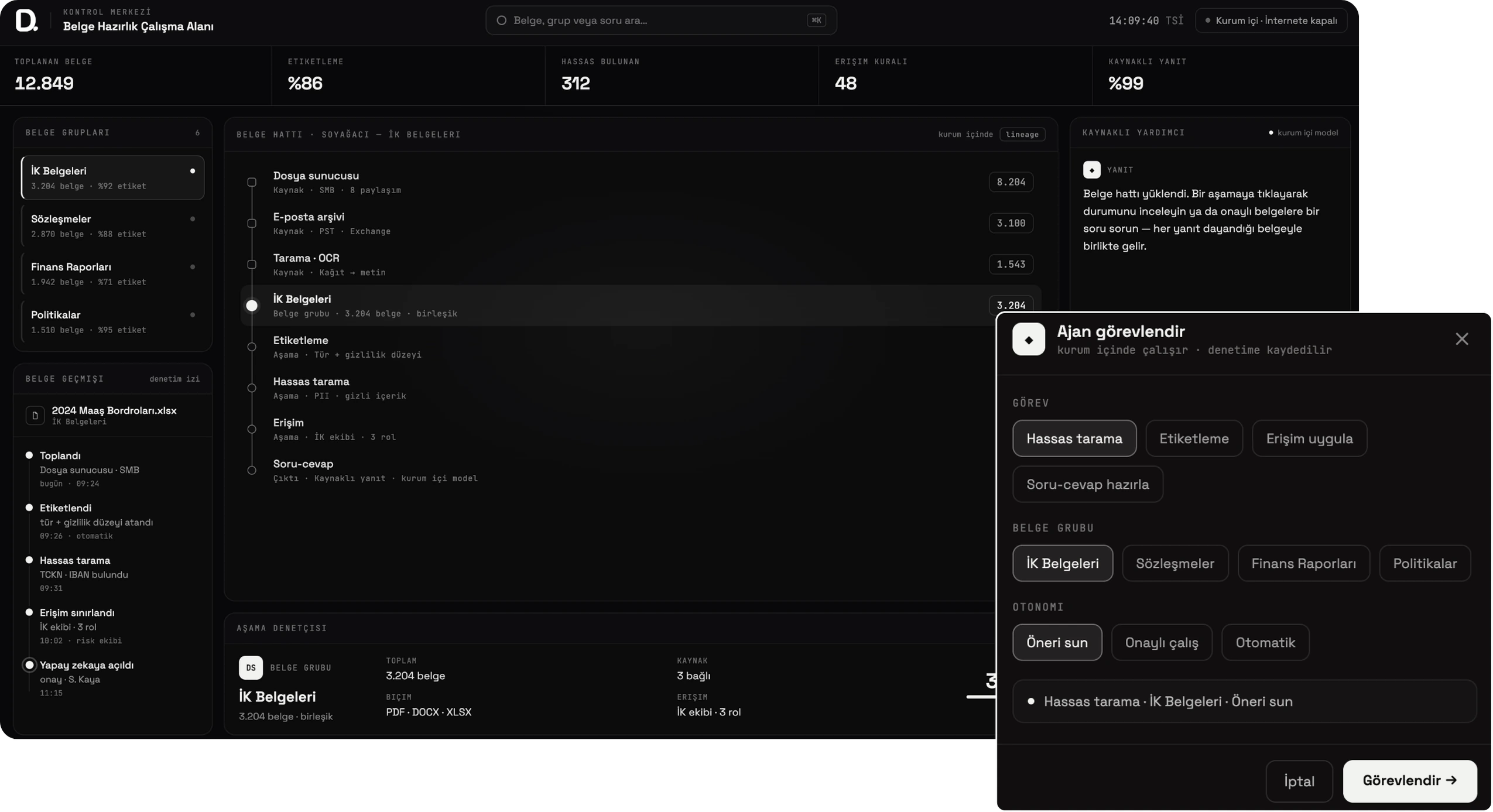Select the Etiketleme stage node marker
Viewport: 1493px width, 812px height.
[252, 347]
